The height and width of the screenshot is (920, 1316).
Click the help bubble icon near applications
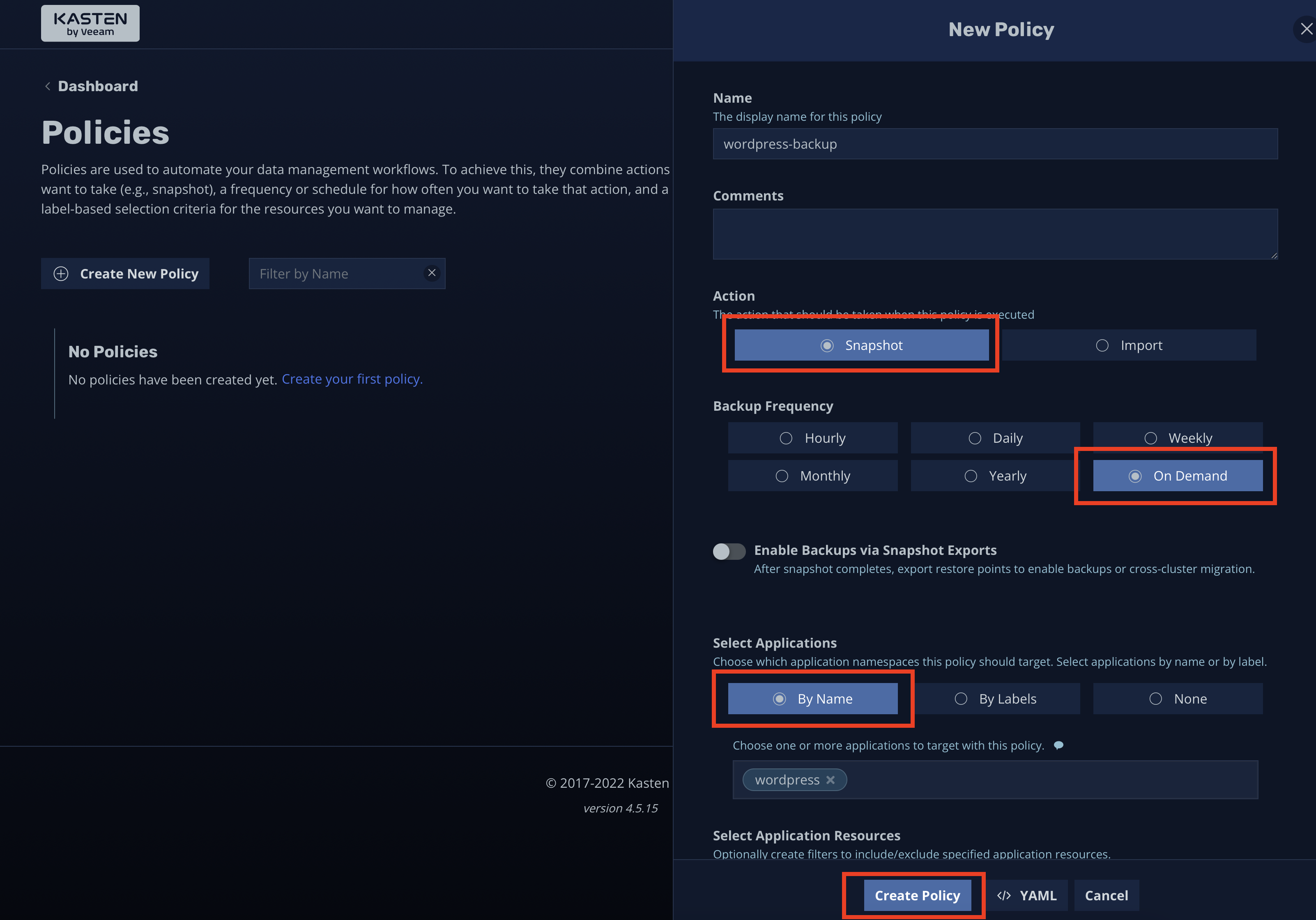click(1058, 745)
